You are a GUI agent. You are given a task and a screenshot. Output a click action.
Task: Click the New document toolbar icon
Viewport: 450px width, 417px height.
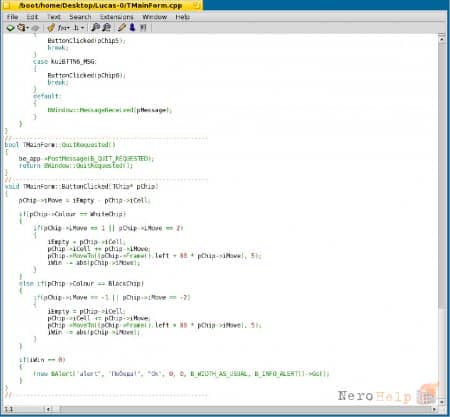tap(10, 28)
